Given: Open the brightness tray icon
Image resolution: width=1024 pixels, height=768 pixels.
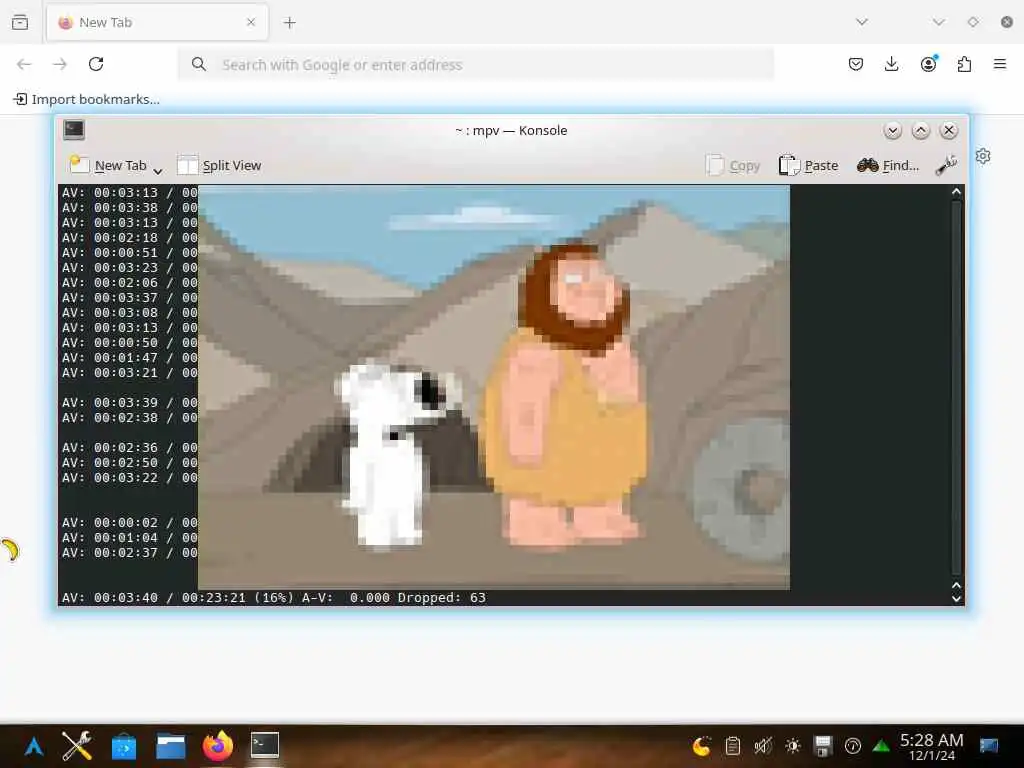Looking at the screenshot, I should pyautogui.click(x=793, y=746).
